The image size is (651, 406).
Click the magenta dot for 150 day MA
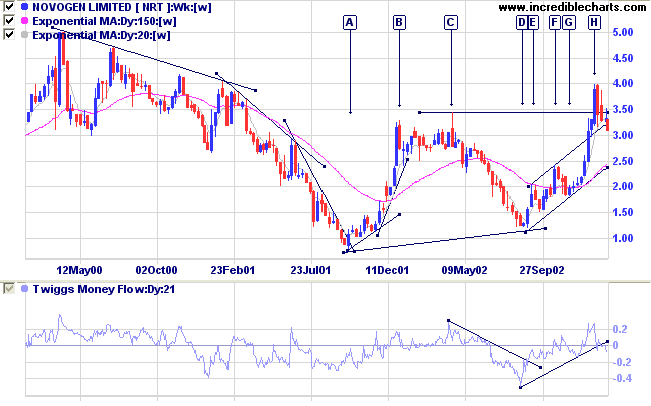tap(24, 21)
